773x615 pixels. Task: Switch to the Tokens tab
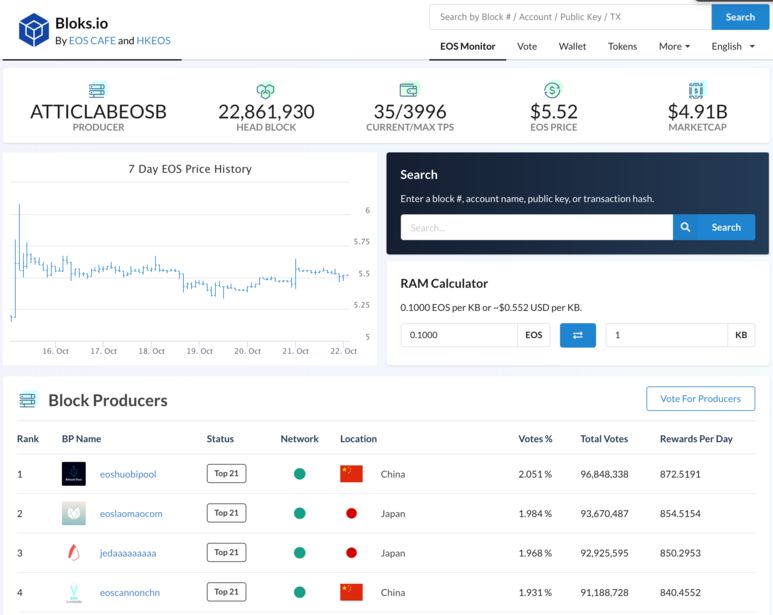622,46
